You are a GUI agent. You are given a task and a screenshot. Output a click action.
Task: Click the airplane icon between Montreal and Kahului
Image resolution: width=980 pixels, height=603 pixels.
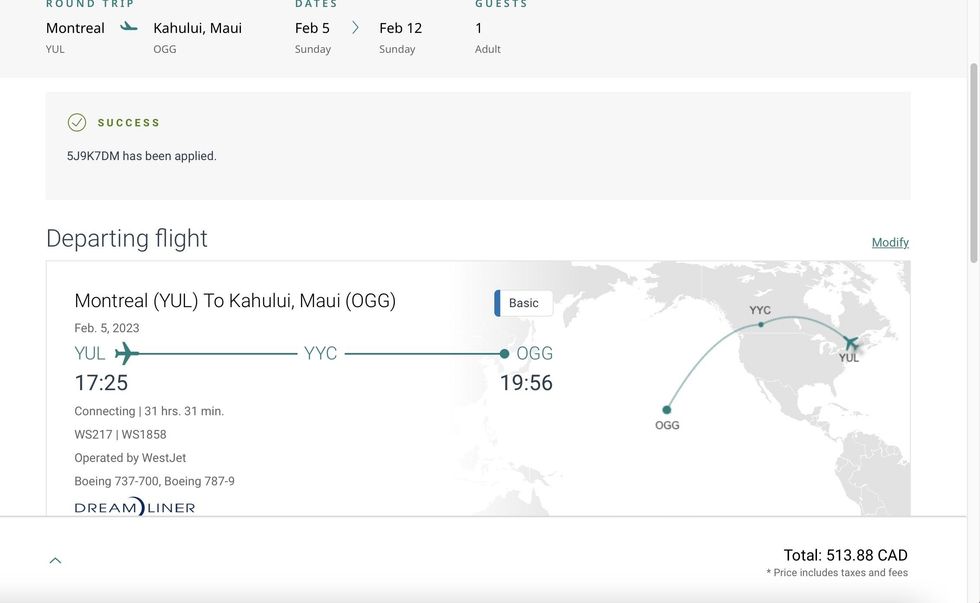click(x=129, y=27)
